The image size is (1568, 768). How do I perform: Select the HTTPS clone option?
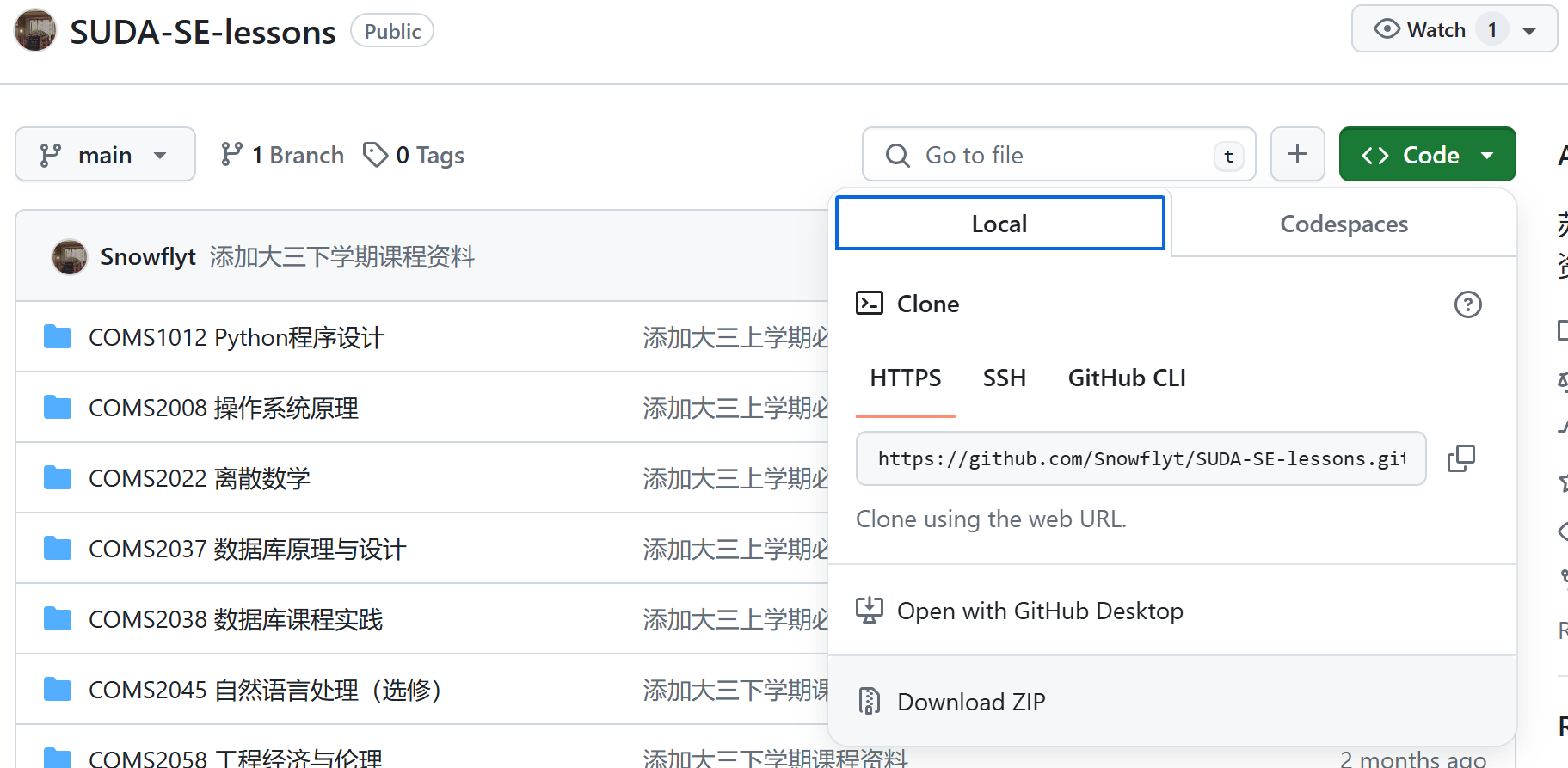pos(905,378)
